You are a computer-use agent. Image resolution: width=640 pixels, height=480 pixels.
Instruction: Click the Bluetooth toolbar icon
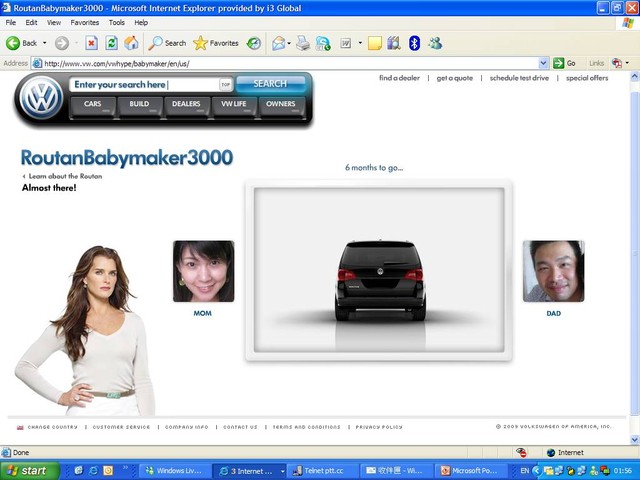tap(414, 43)
